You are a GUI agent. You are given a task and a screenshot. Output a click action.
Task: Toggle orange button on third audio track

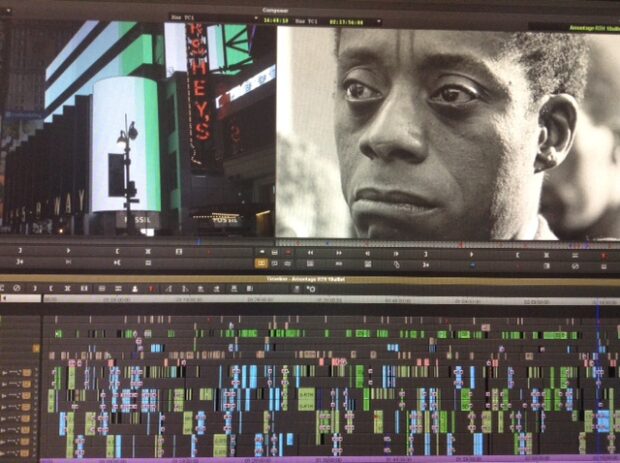click(x=26, y=395)
